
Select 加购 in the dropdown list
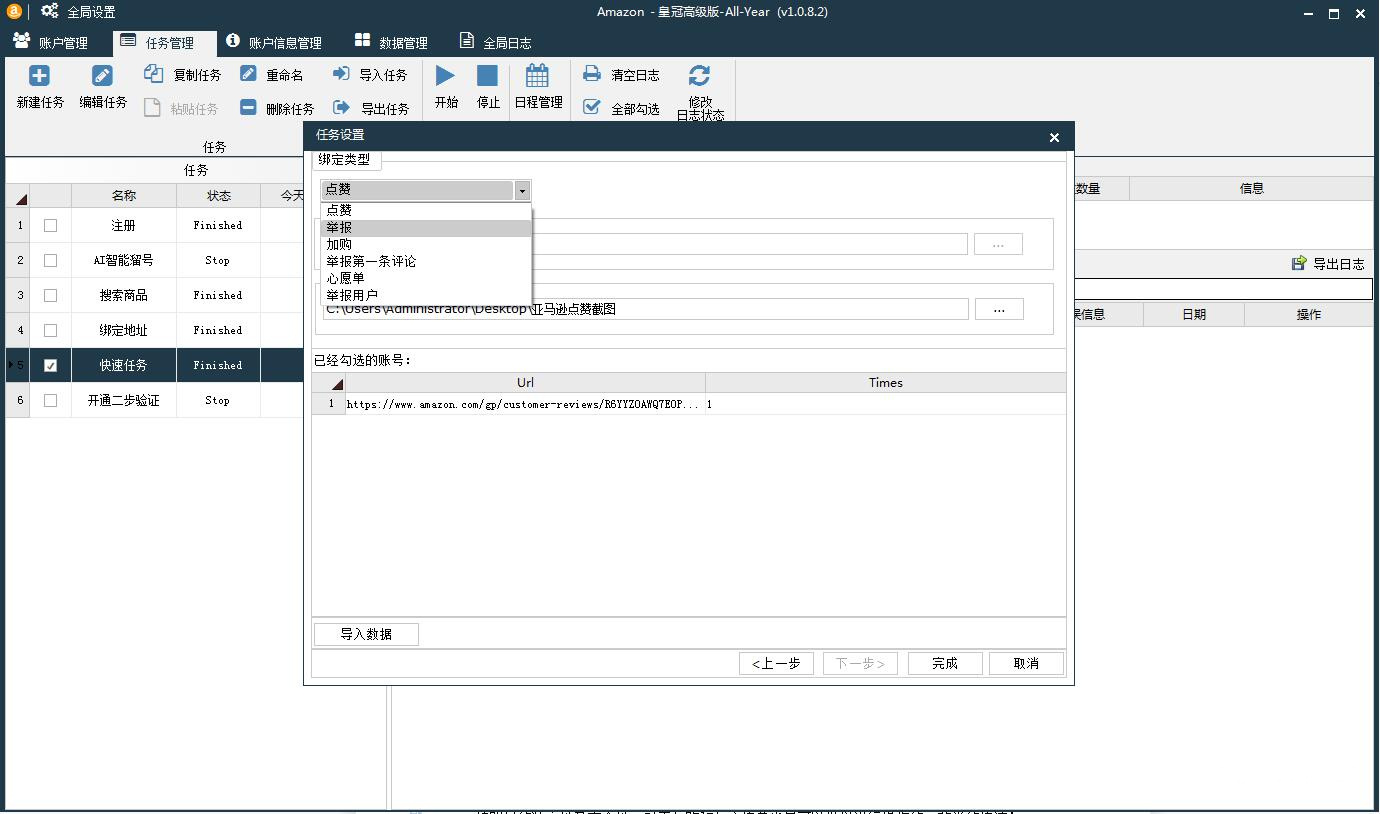pyautogui.click(x=426, y=245)
